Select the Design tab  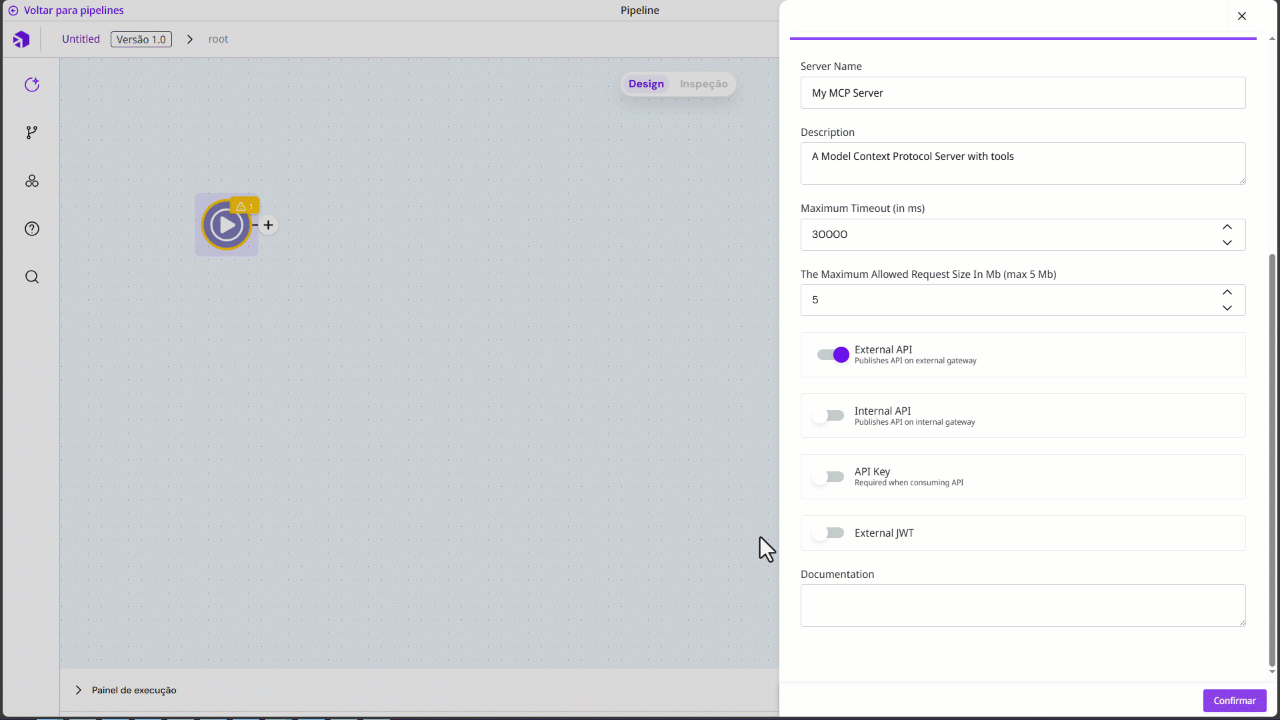point(646,84)
